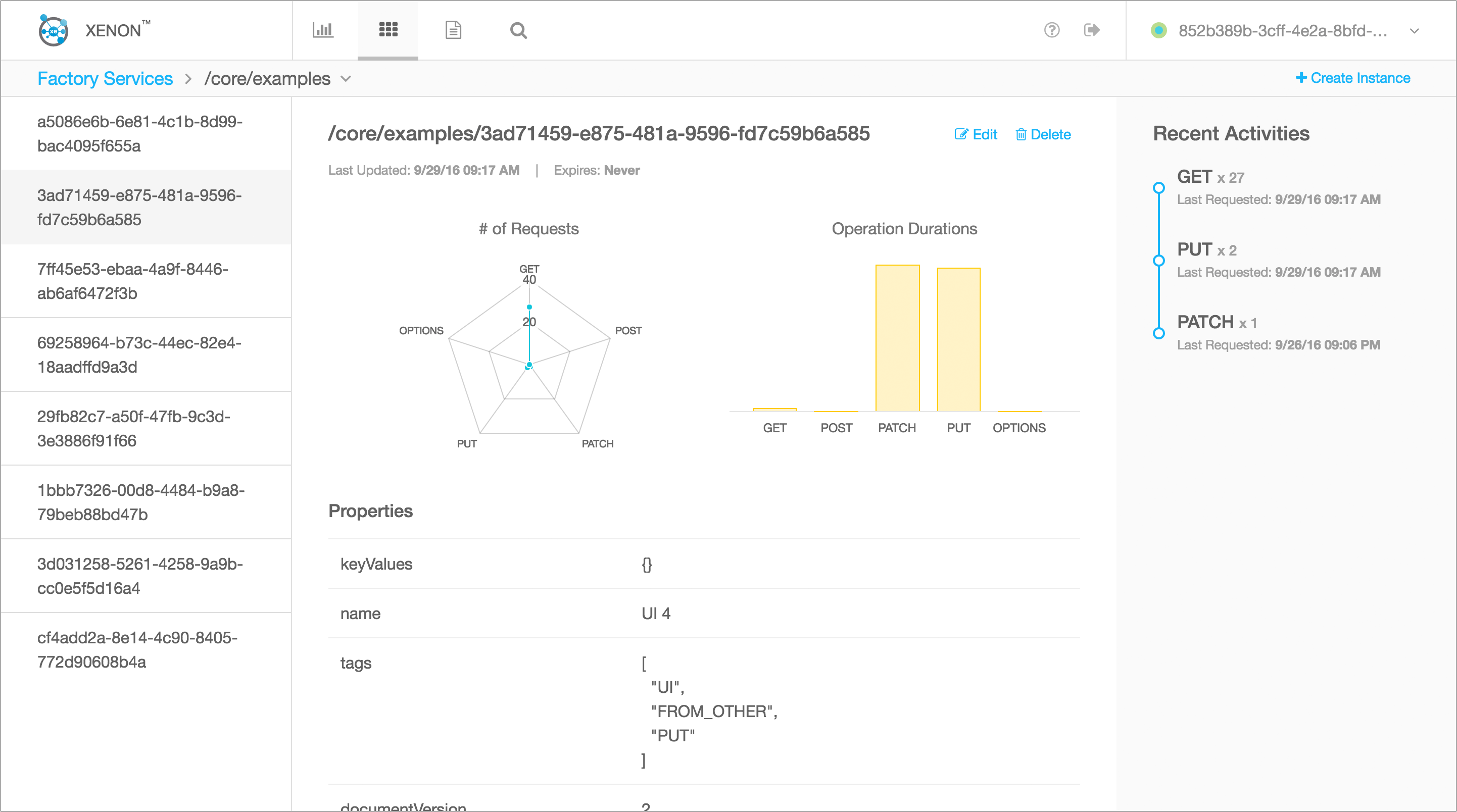Delete the current service instance
Screen dimensions: 1457x812
(x=1043, y=134)
